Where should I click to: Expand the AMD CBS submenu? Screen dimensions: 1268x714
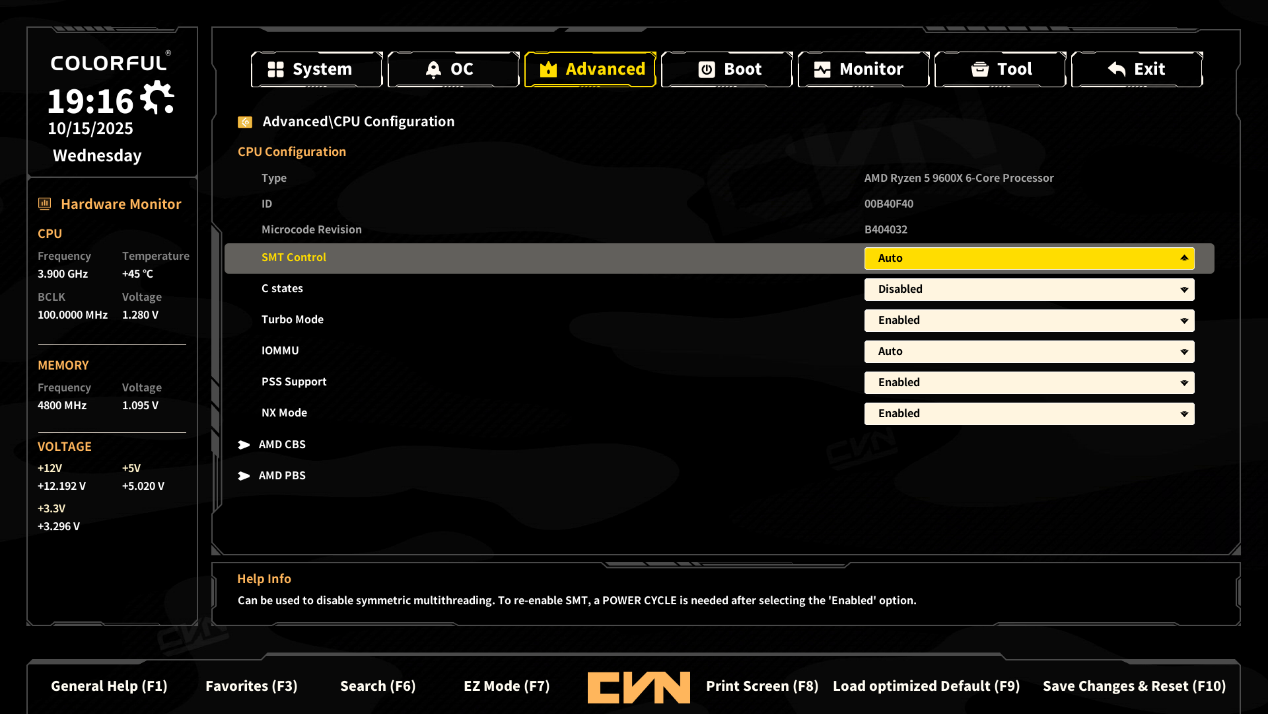tap(282, 445)
